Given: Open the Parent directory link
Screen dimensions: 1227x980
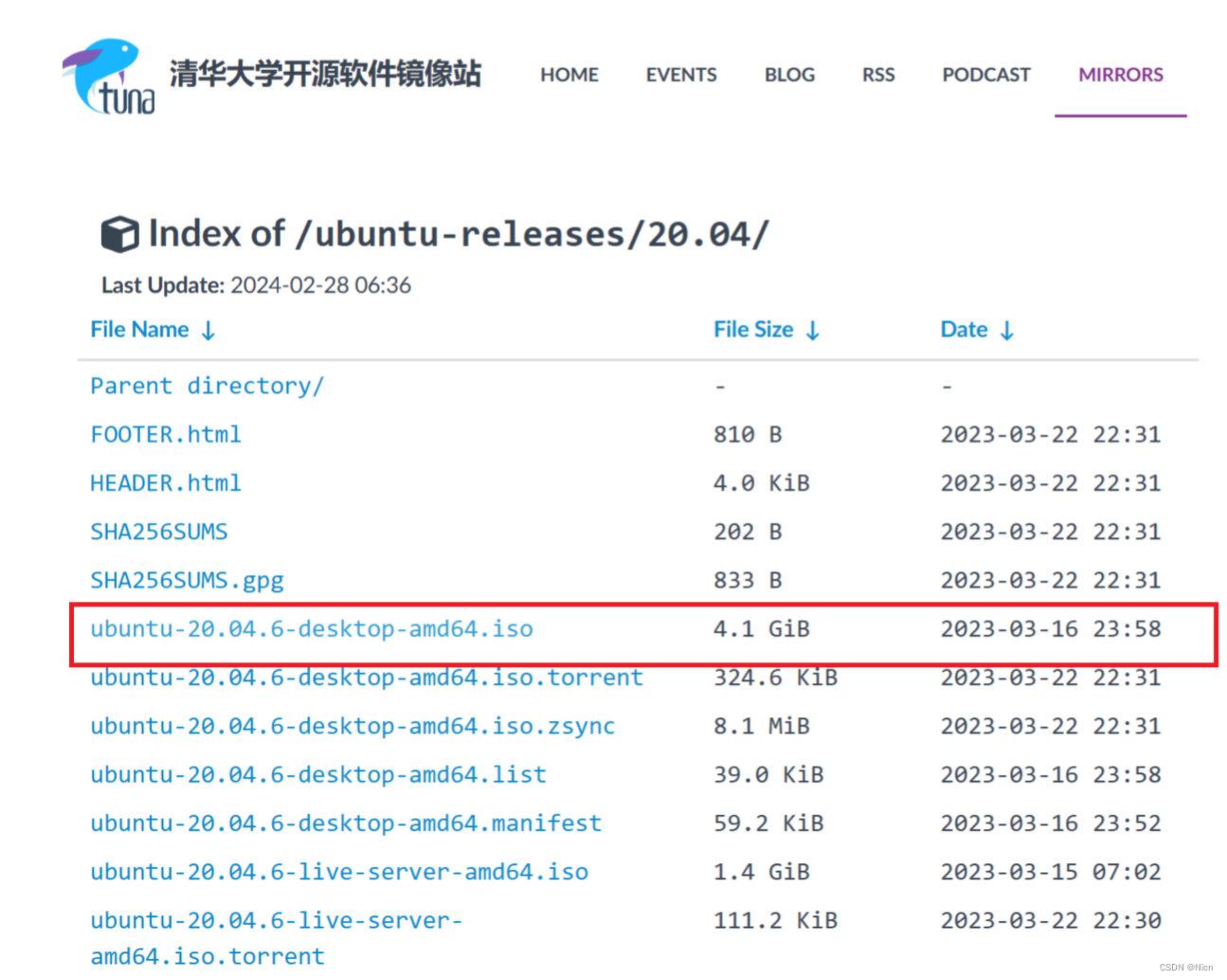Looking at the screenshot, I should click(x=207, y=386).
